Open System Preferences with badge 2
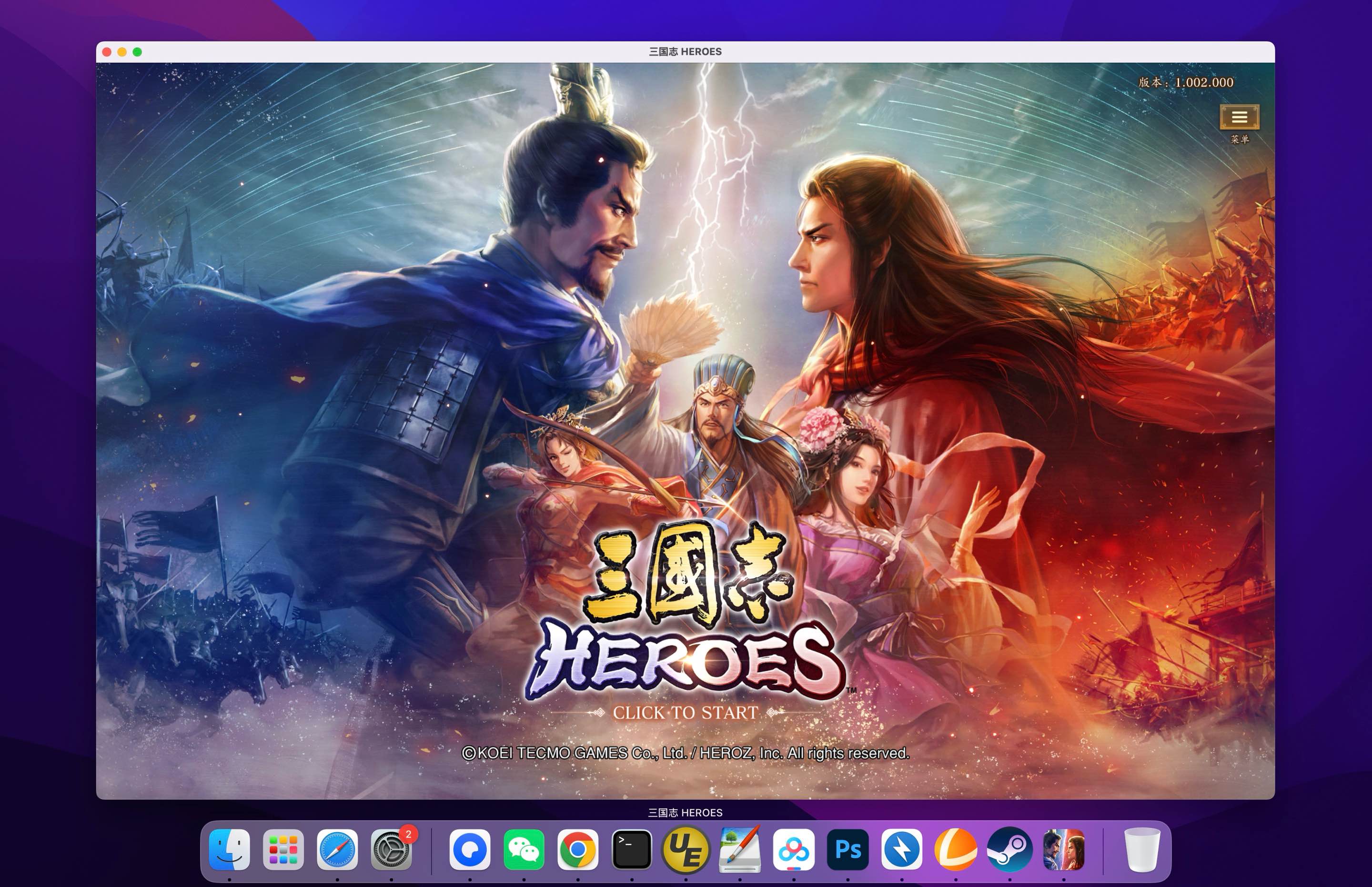This screenshot has width=1372, height=887. 391,849
